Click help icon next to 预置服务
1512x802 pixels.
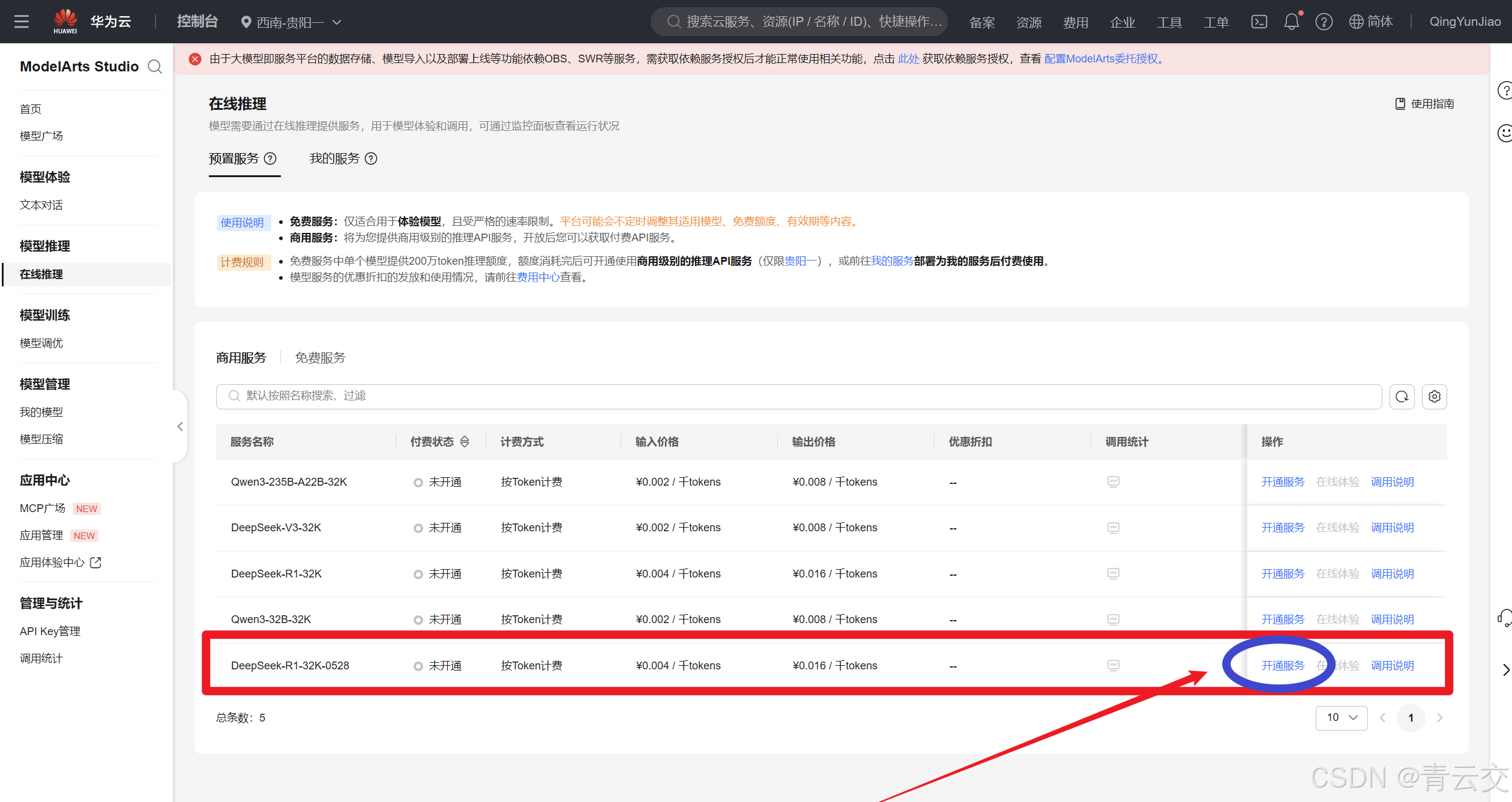(x=271, y=158)
